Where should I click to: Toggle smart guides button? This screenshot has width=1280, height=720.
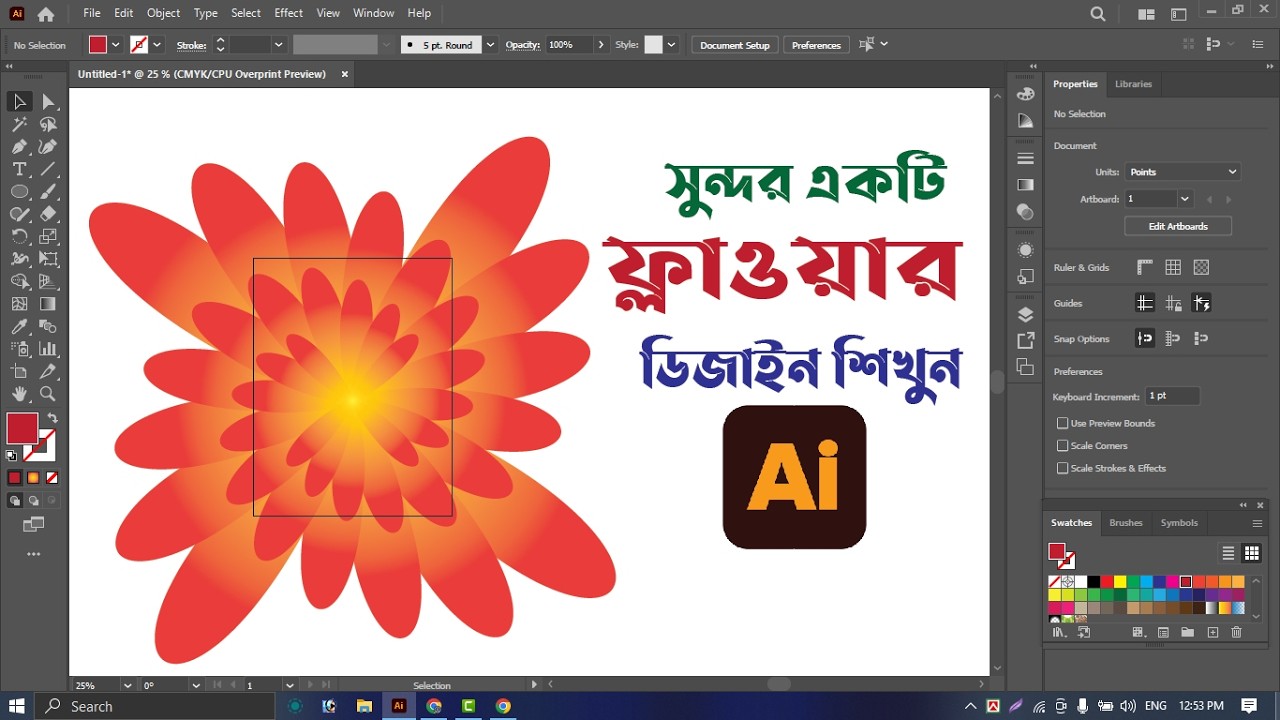pos(1201,303)
